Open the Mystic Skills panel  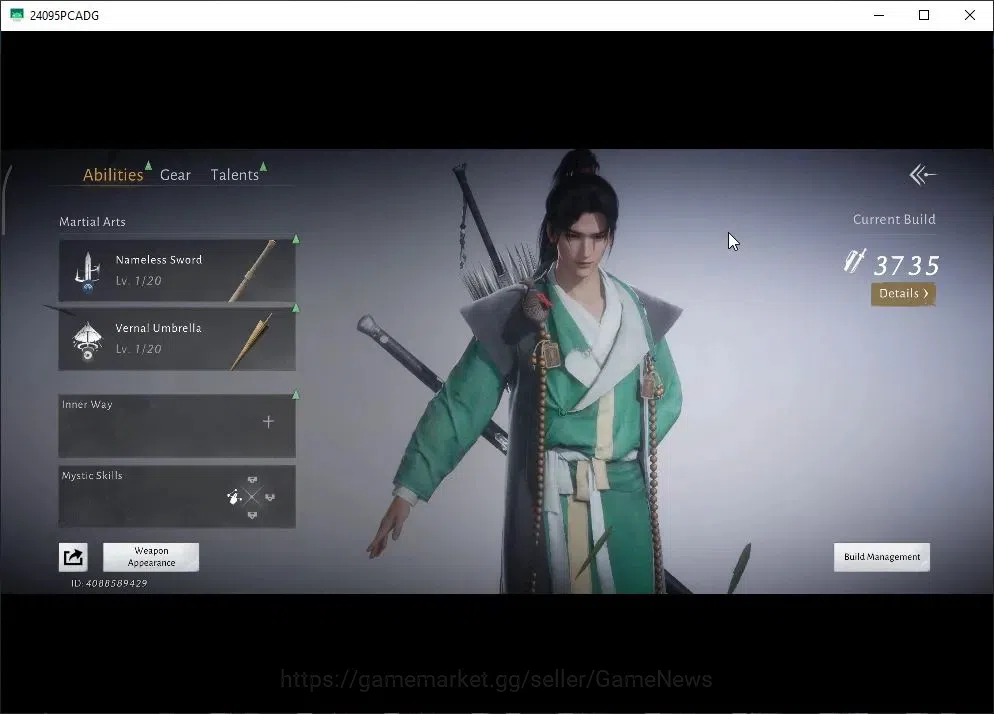[177, 497]
